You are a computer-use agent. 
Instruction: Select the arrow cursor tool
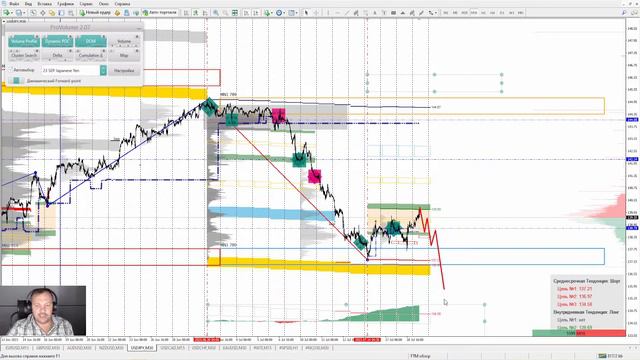tap(306, 13)
